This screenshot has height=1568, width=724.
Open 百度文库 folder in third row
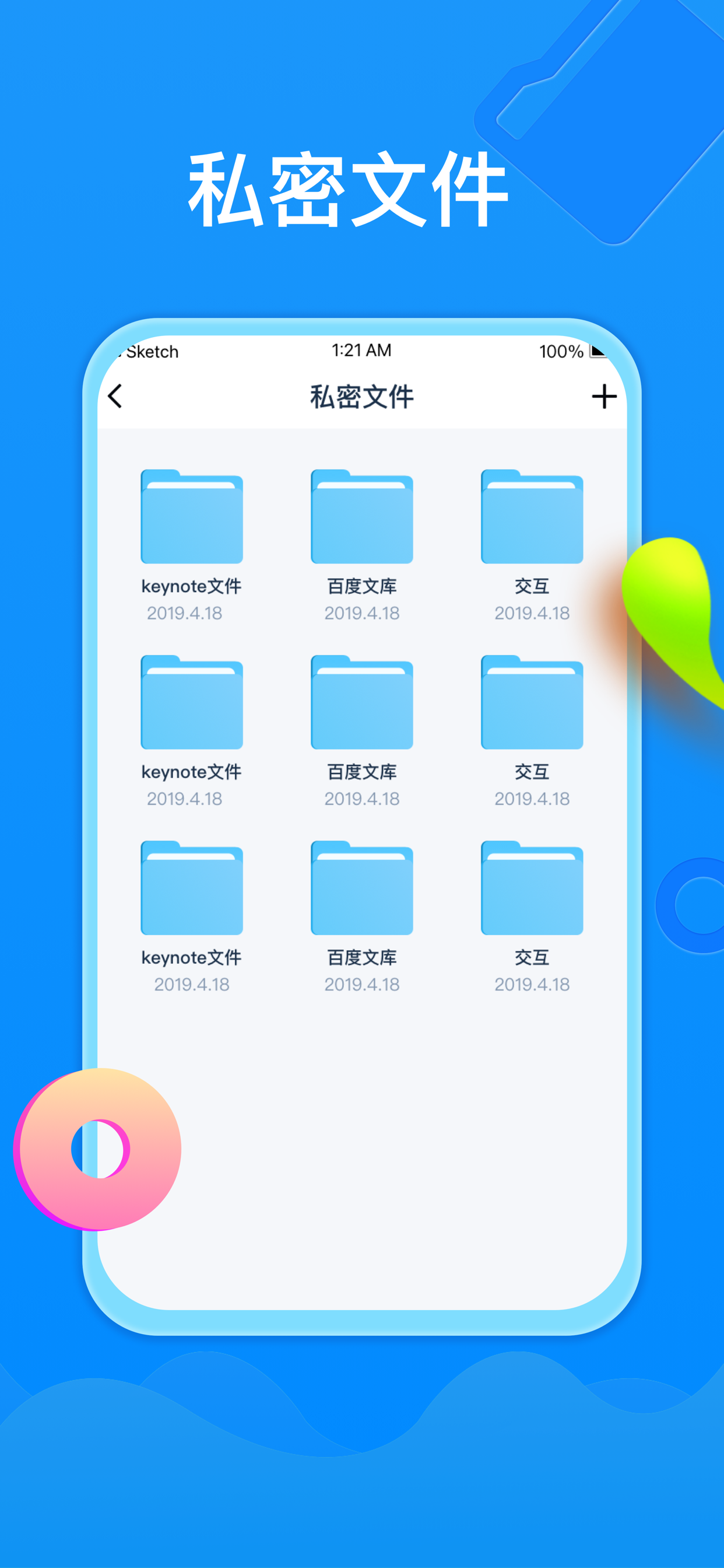(x=362, y=887)
